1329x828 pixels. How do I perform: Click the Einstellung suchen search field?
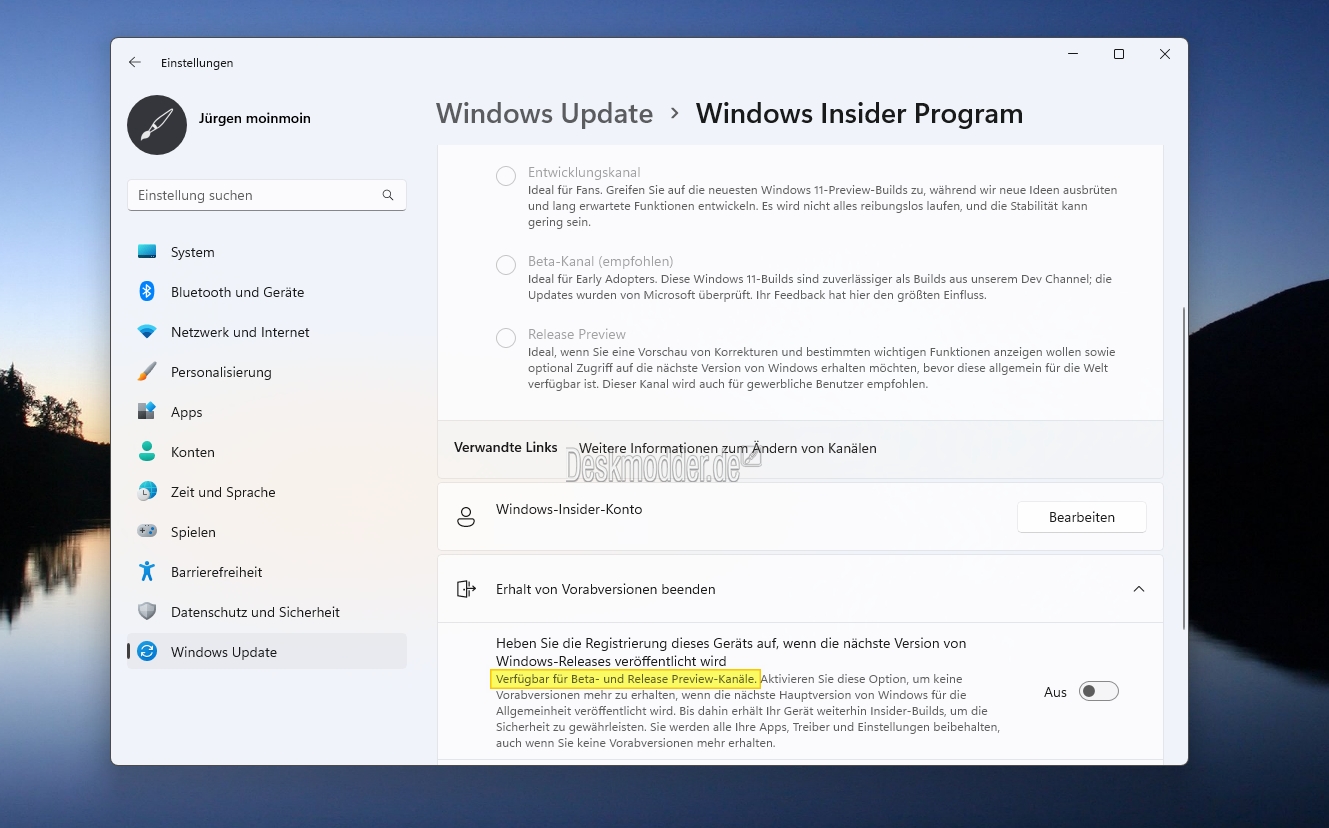[267, 195]
